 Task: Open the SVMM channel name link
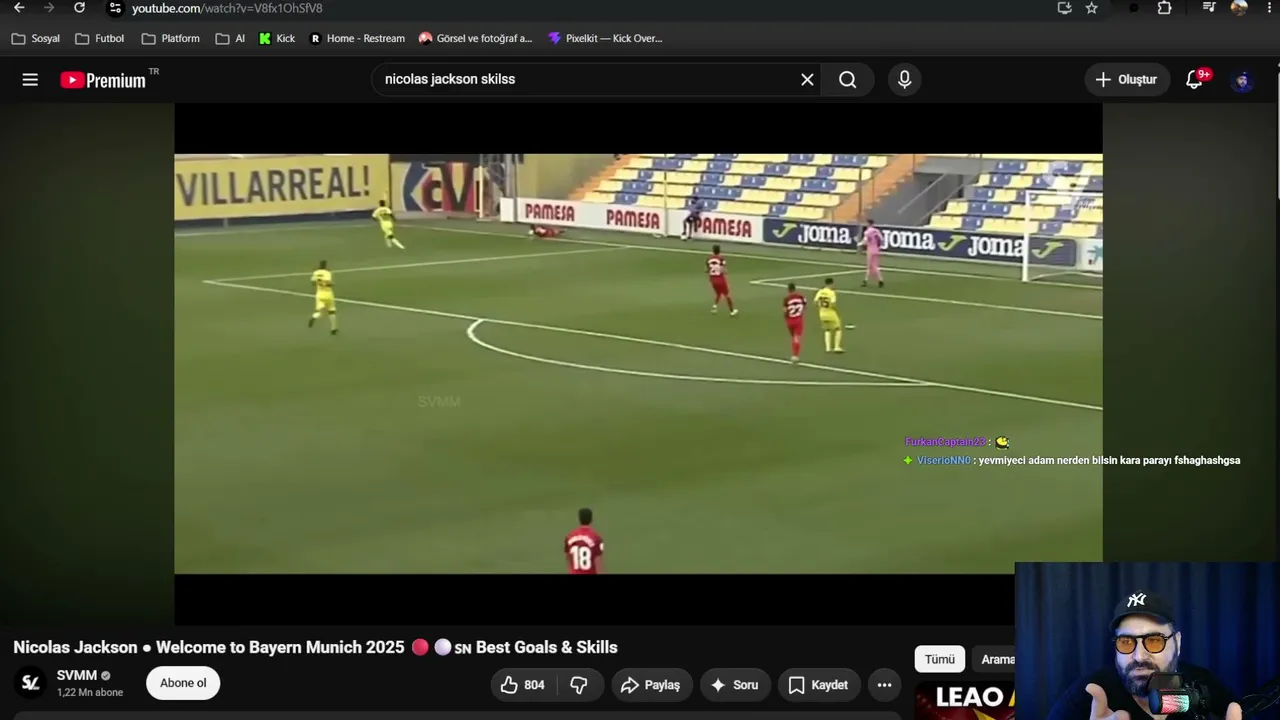(x=77, y=676)
